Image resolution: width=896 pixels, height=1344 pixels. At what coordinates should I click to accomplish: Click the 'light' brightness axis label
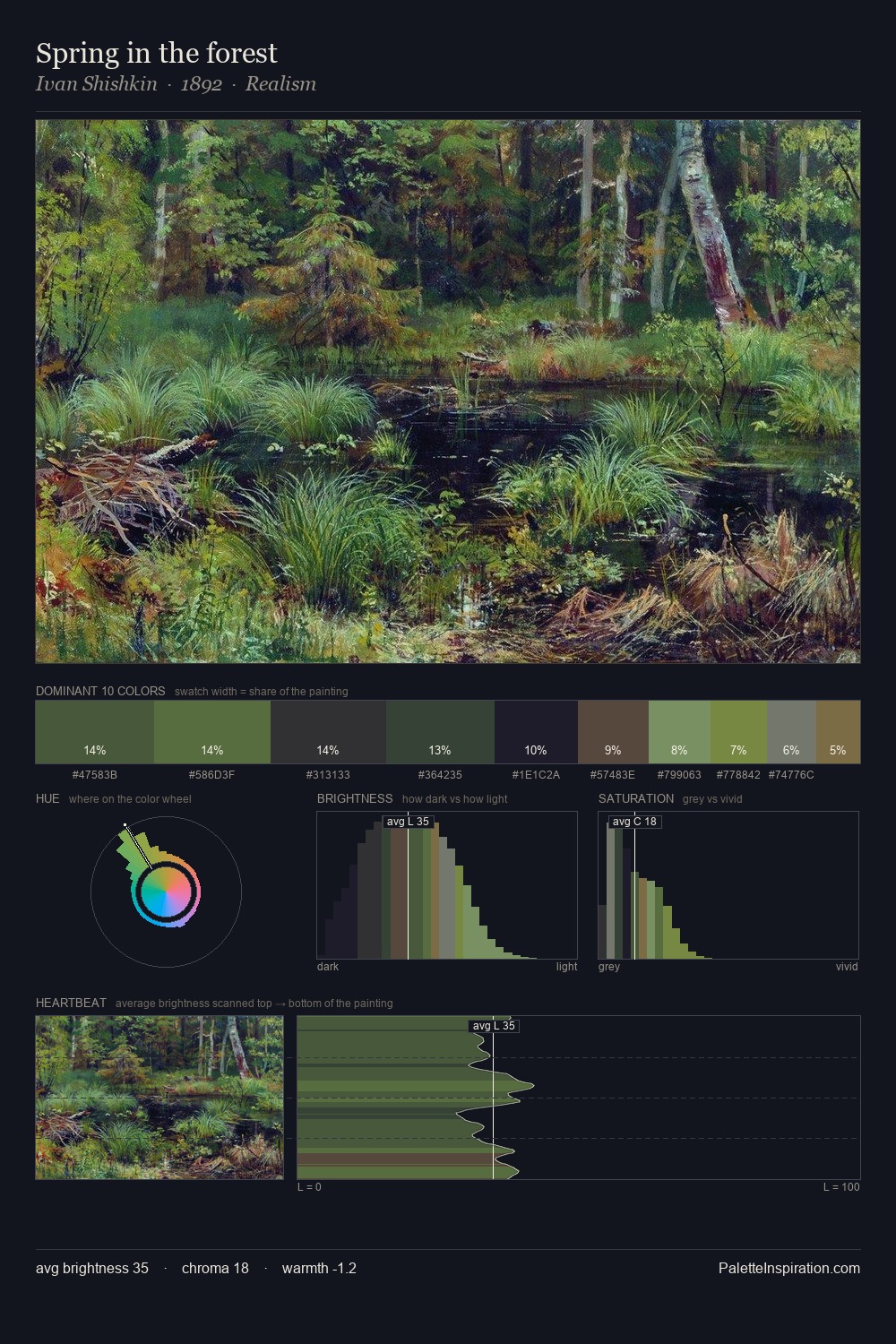566,967
